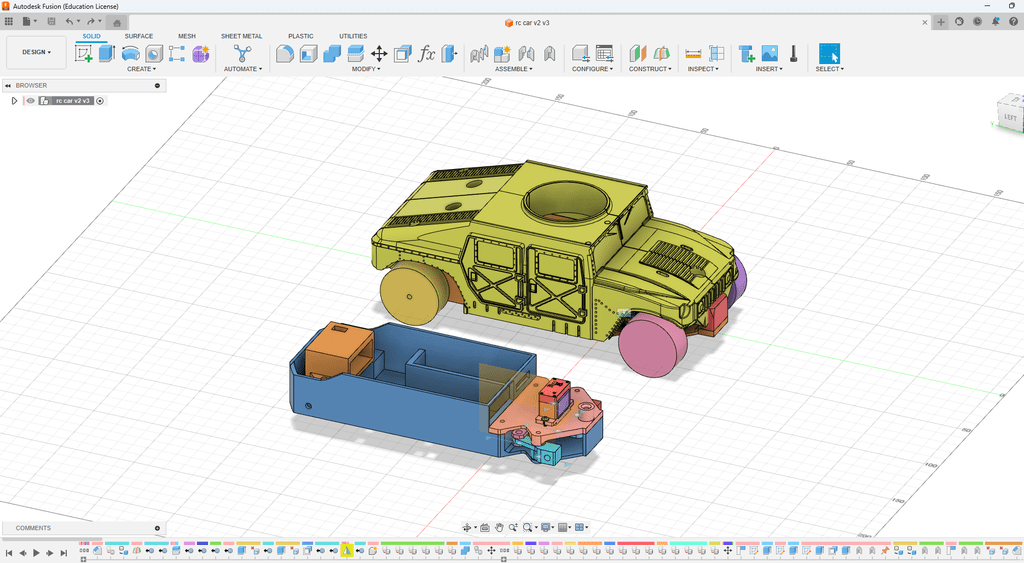Close the rc car v2 v3 document tab
Screen dimensions: 1024x563
(x=925, y=22)
